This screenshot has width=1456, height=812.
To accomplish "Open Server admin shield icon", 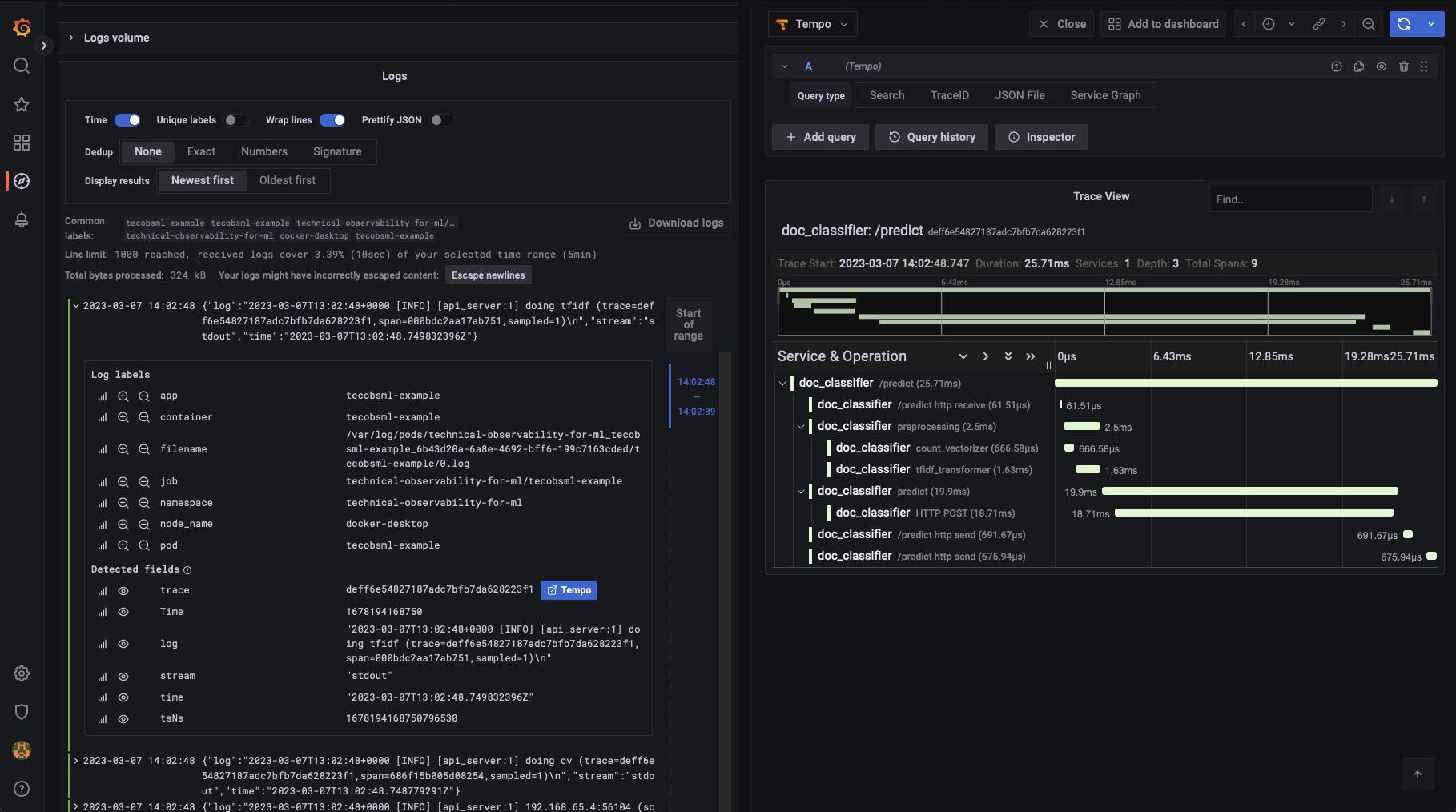I will [22, 712].
